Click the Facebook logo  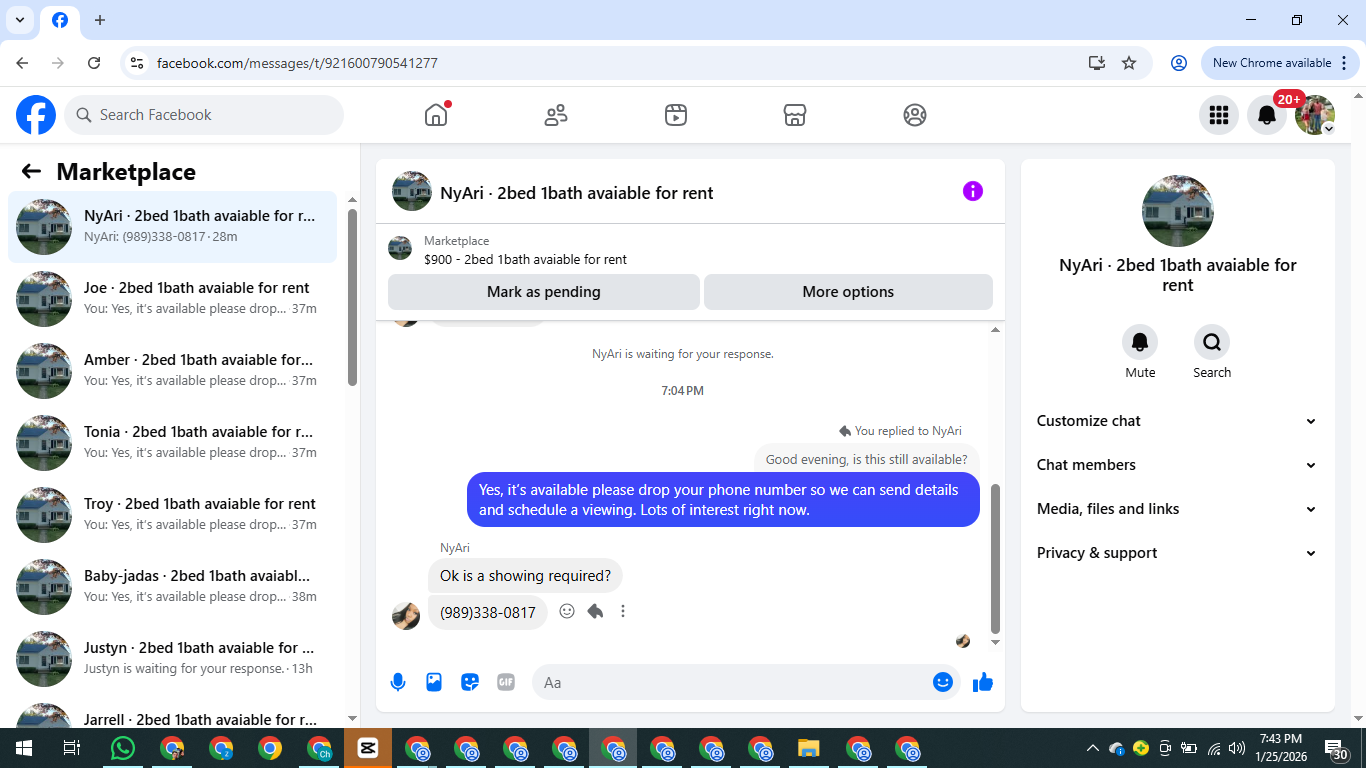(36, 115)
